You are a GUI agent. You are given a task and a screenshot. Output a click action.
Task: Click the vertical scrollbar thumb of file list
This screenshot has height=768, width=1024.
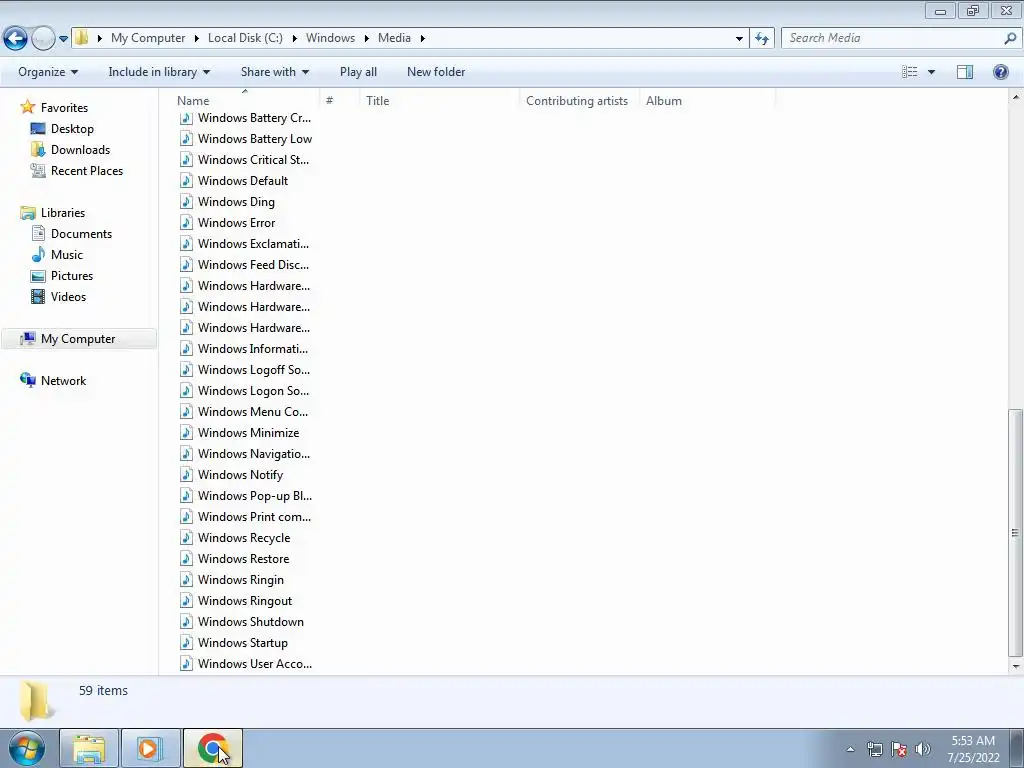tap(1015, 533)
